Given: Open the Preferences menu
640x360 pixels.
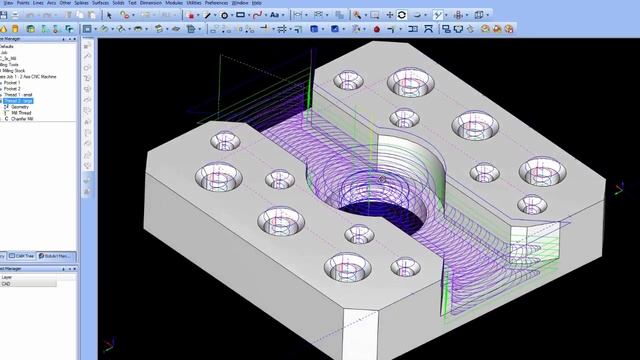Looking at the screenshot, I should pyautogui.click(x=216, y=3).
